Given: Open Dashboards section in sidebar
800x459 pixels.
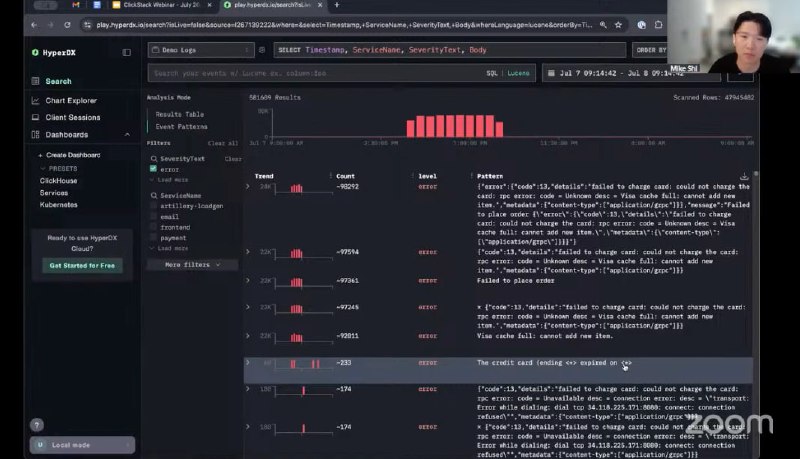Looking at the screenshot, I should (x=66, y=135).
